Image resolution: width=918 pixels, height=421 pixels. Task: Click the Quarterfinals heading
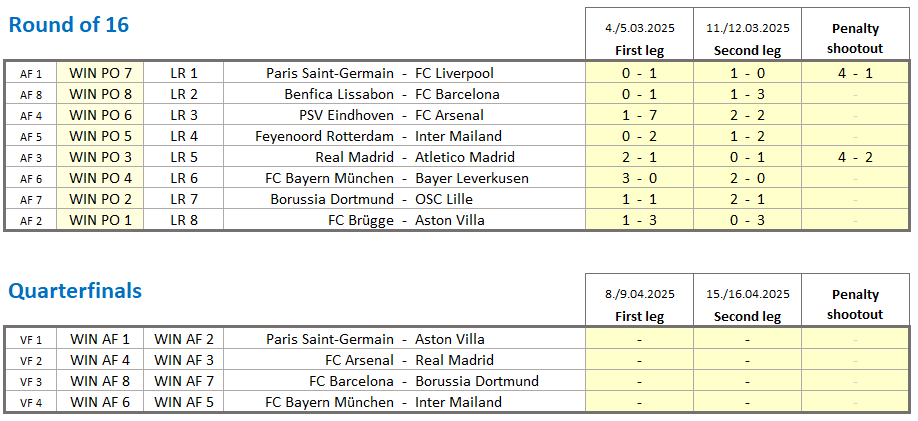[75, 291]
